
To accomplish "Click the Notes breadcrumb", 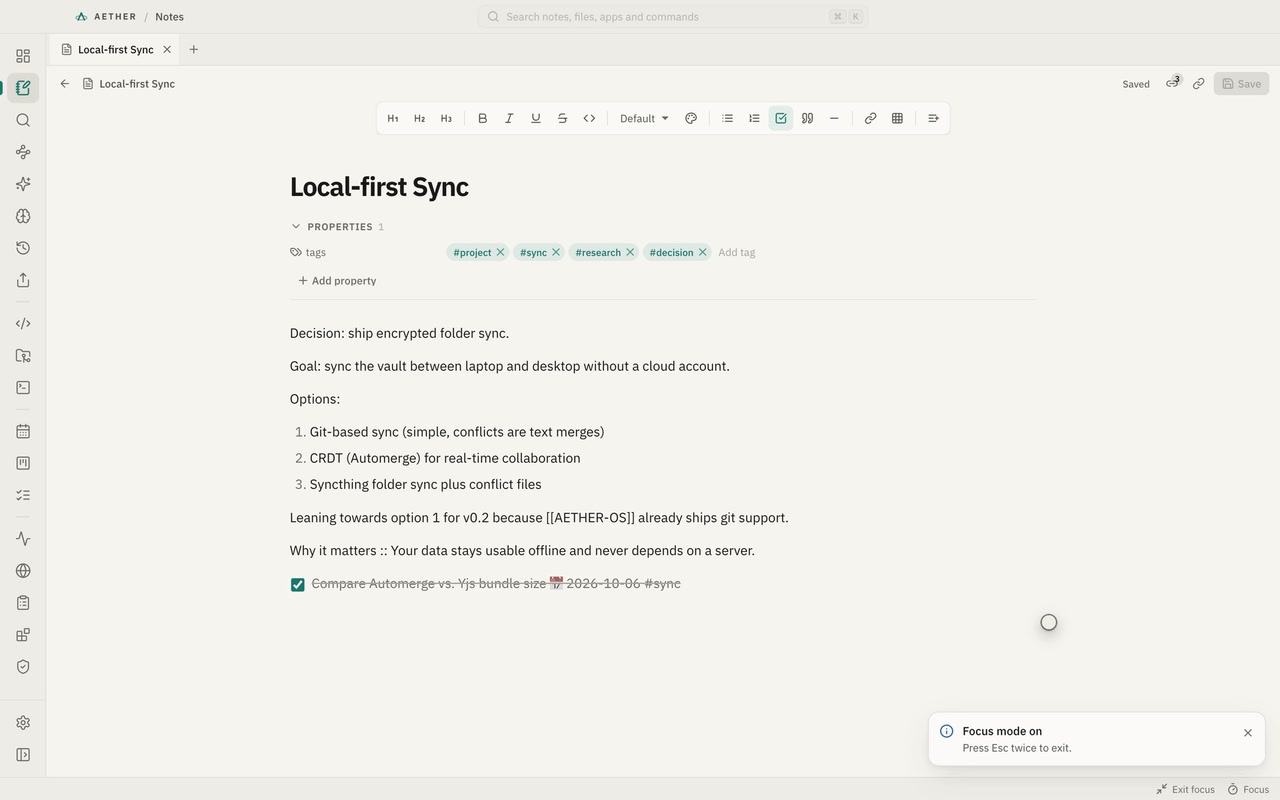I will point(169,17).
